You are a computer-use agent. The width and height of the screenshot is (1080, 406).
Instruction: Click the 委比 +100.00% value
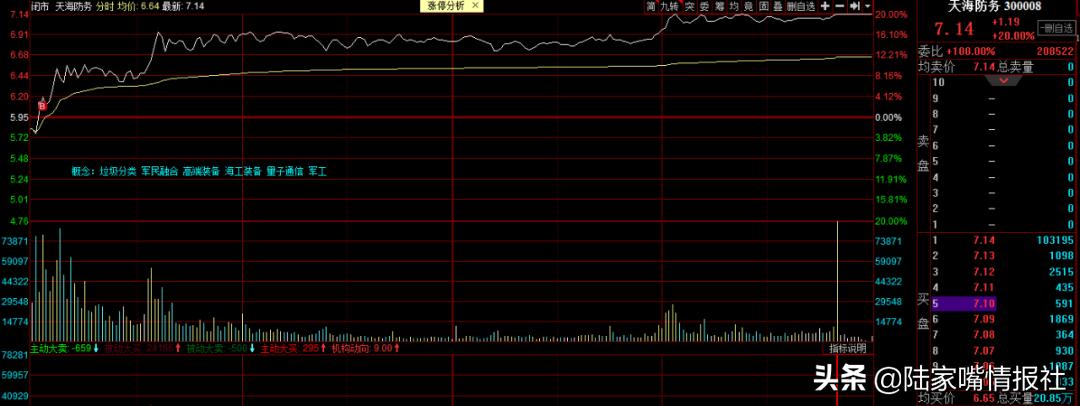click(970, 51)
